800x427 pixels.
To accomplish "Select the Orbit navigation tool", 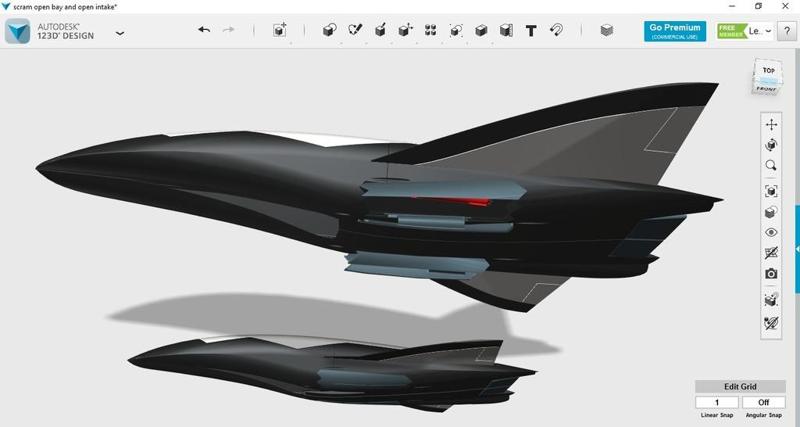I will coord(771,145).
